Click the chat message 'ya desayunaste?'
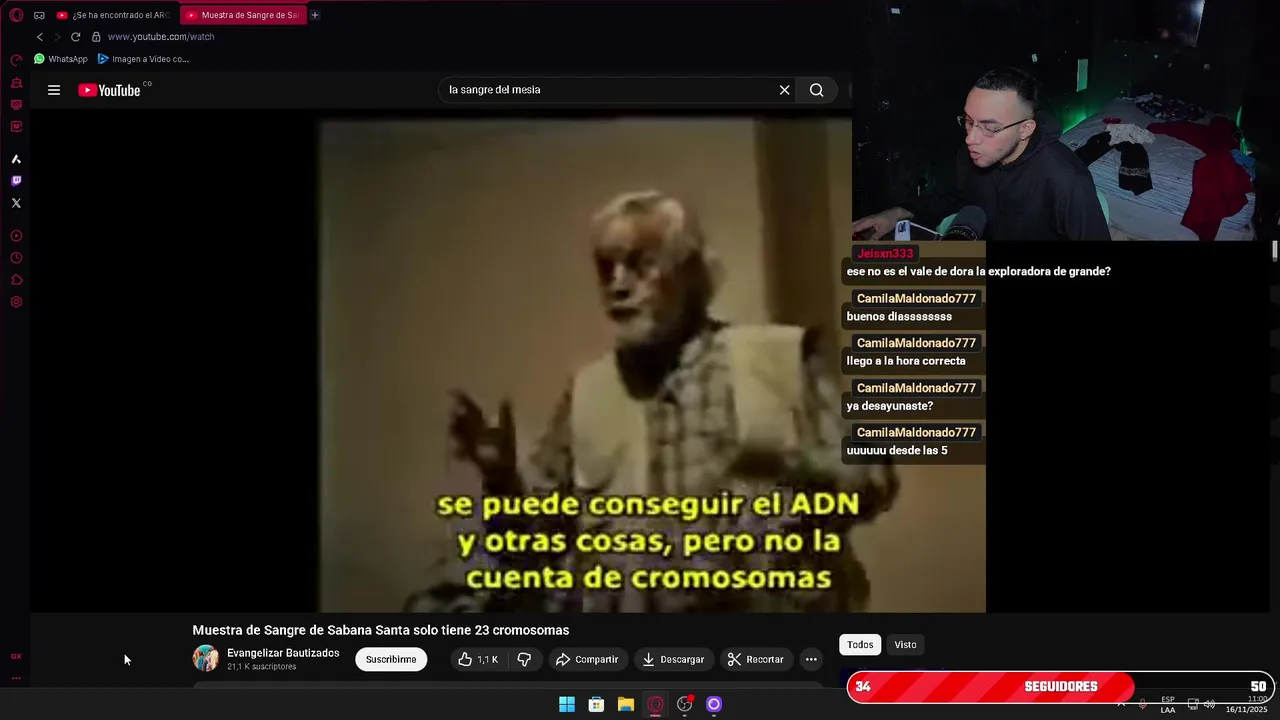 tap(890, 406)
